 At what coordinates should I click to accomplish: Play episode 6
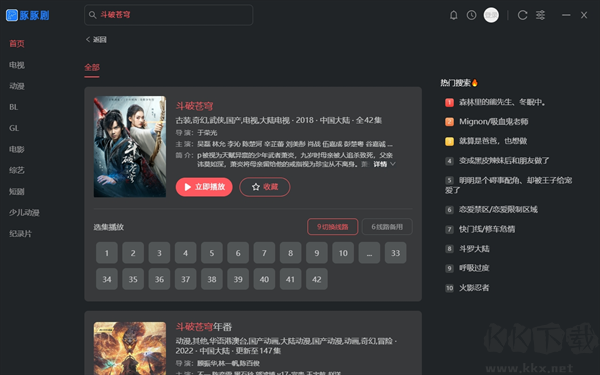238,253
